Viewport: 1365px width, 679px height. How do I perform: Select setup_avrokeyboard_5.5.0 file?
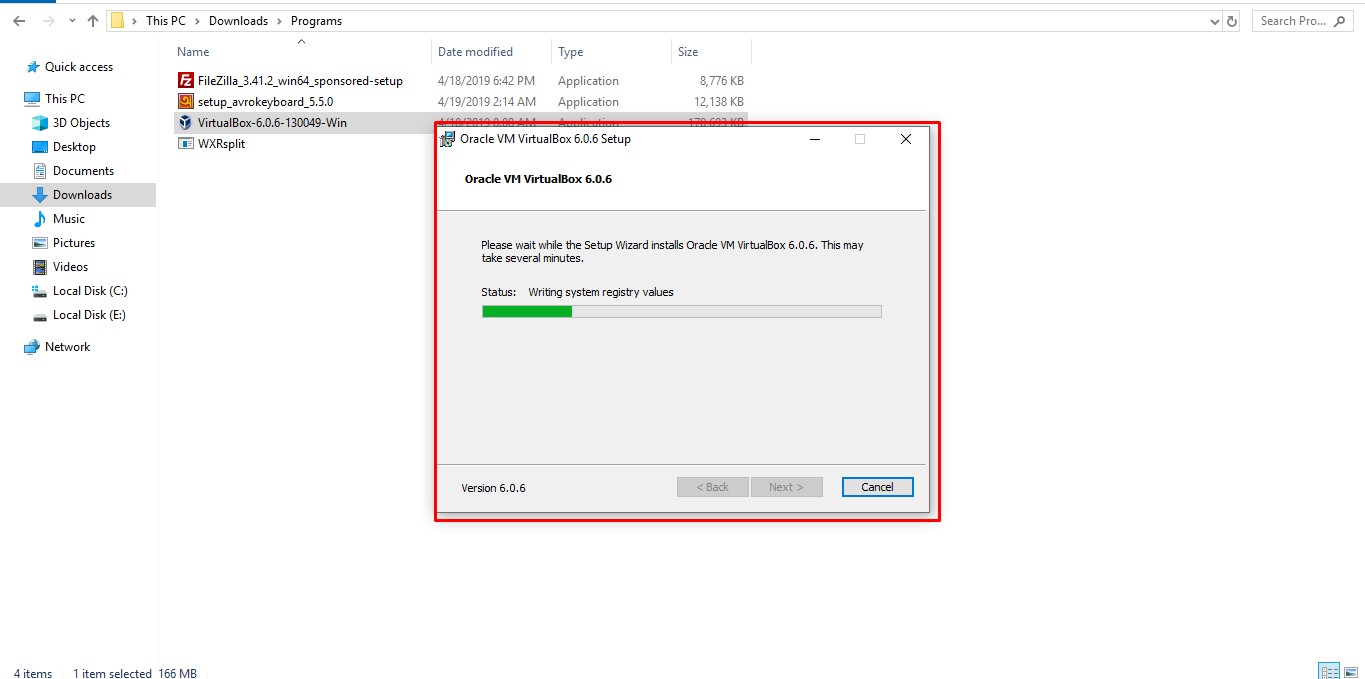[x=265, y=102]
